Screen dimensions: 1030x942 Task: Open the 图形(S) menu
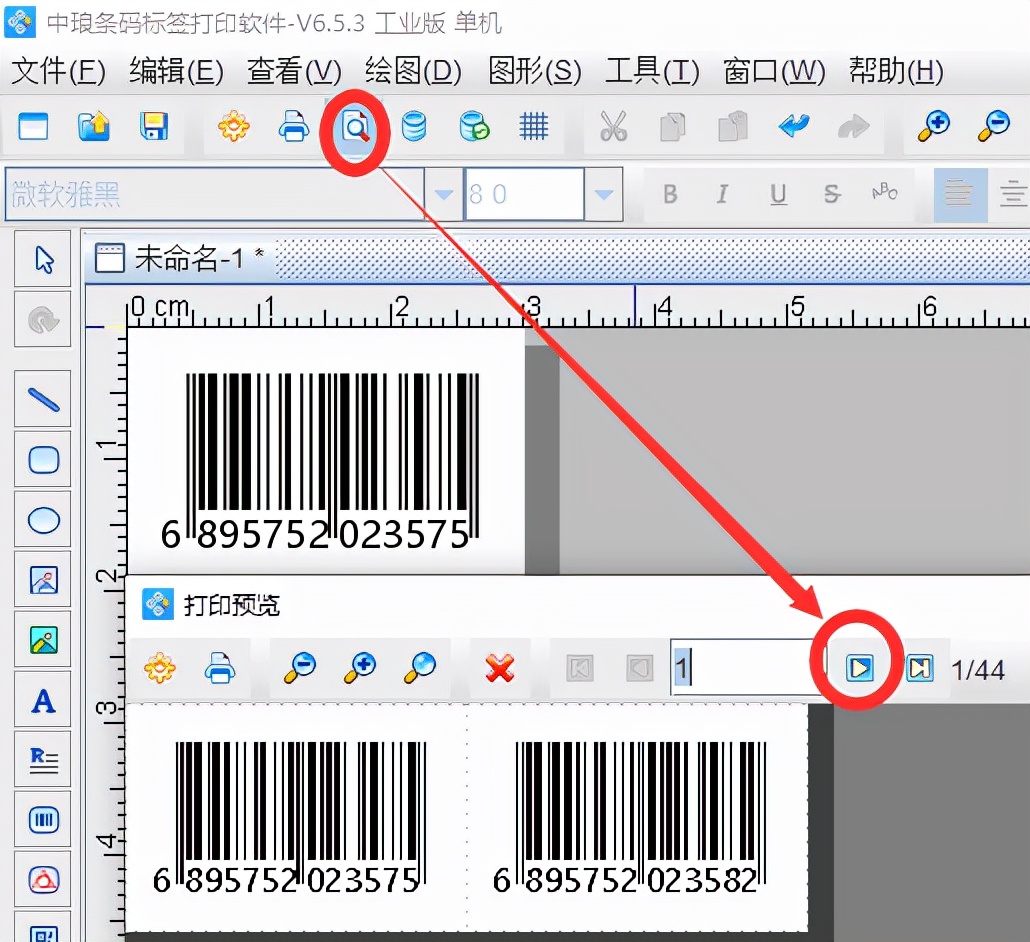(x=535, y=70)
